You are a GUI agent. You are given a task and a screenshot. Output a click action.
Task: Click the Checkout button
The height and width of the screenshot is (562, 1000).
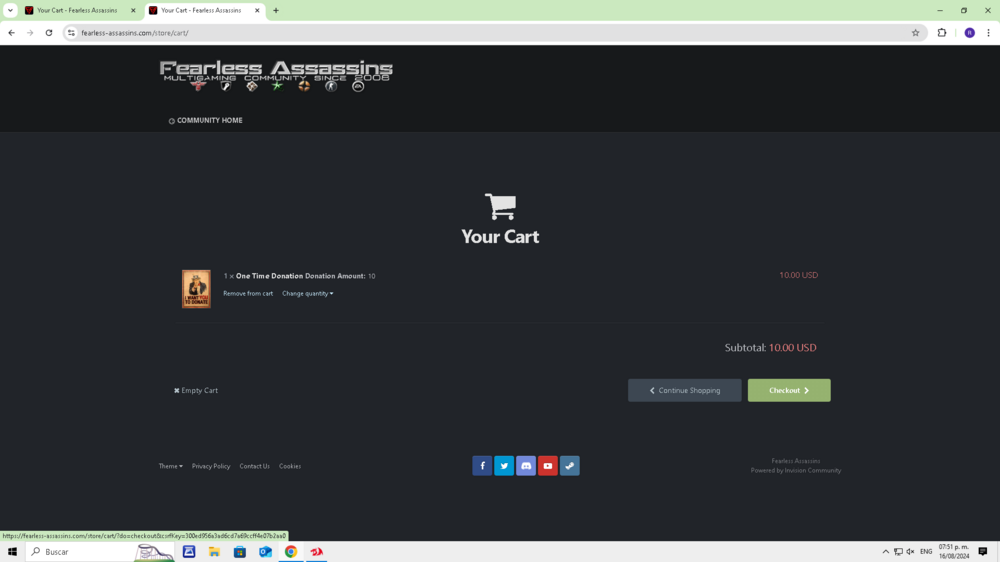pyautogui.click(x=789, y=390)
